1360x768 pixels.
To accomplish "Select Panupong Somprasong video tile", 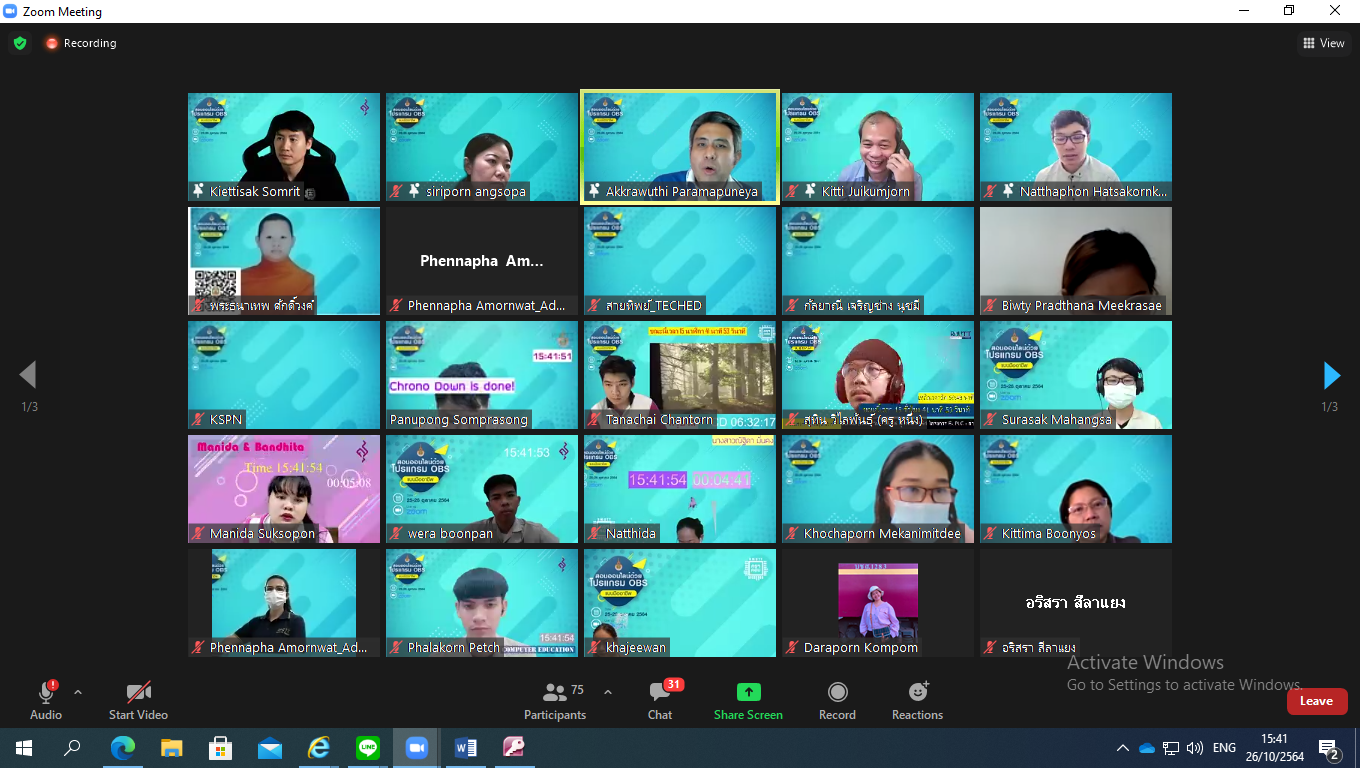I will (x=482, y=375).
